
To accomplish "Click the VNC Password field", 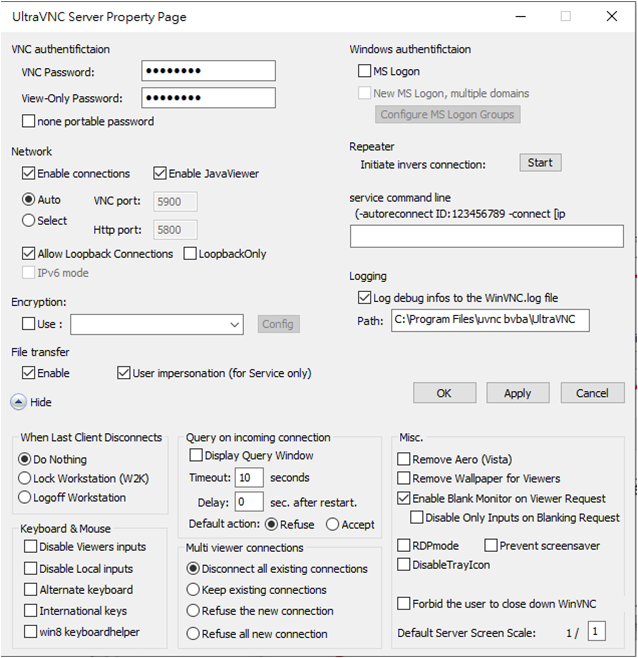I will (209, 70).
